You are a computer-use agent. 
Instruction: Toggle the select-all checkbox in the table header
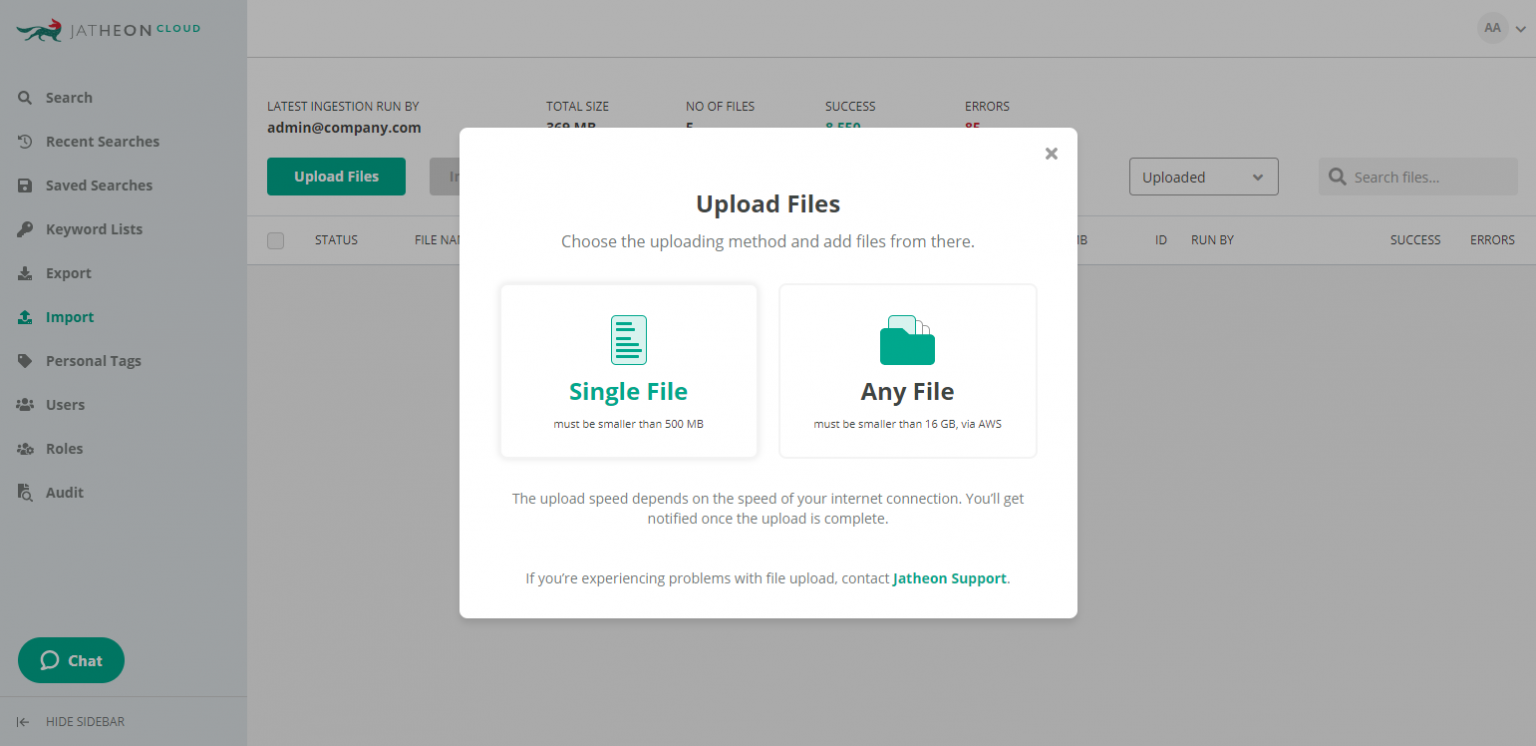(275, 240)
